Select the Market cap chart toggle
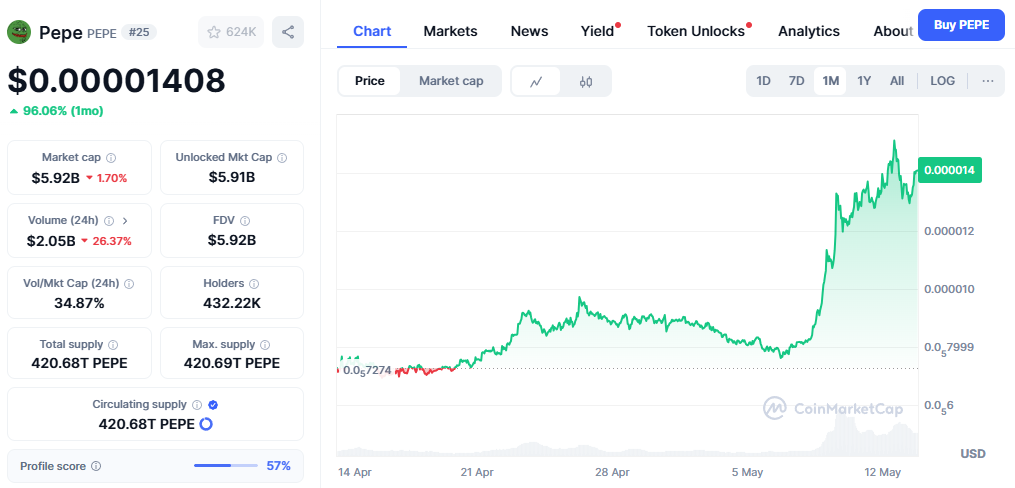 (x=451, y=81)
